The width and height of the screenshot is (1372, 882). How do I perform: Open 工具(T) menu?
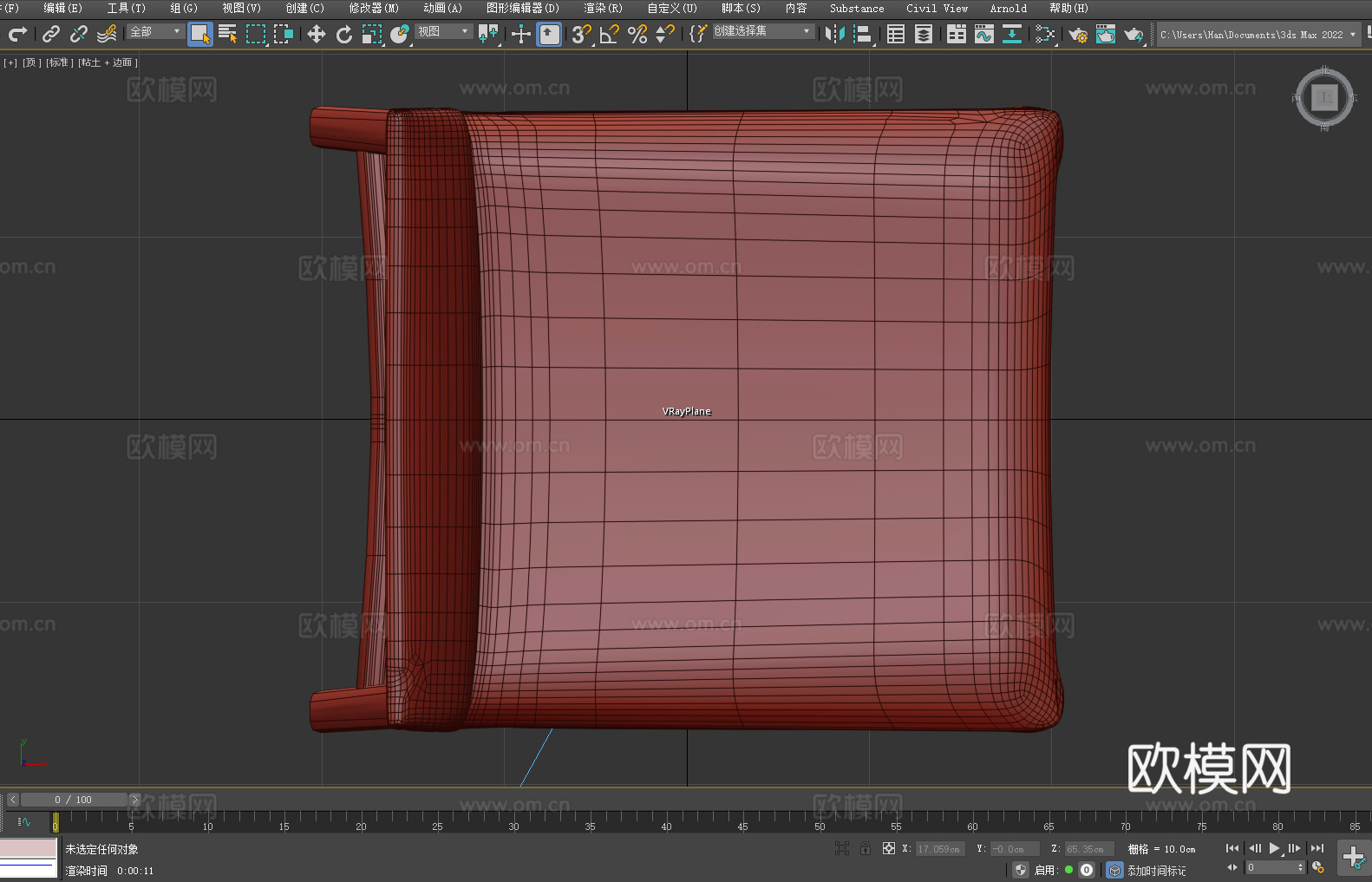pos(126,8)
